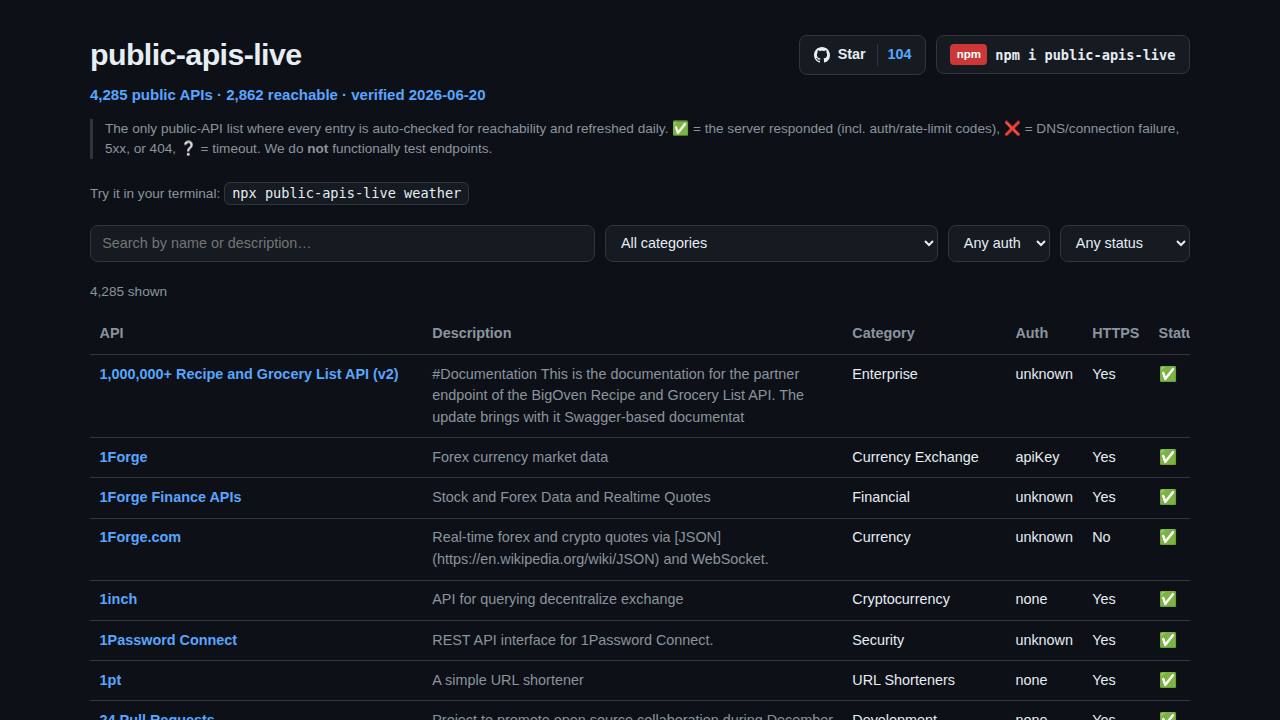The height and width of the screenshot is (720, 1280).
Task: Click the Description column header
Action: coord(471,333)
